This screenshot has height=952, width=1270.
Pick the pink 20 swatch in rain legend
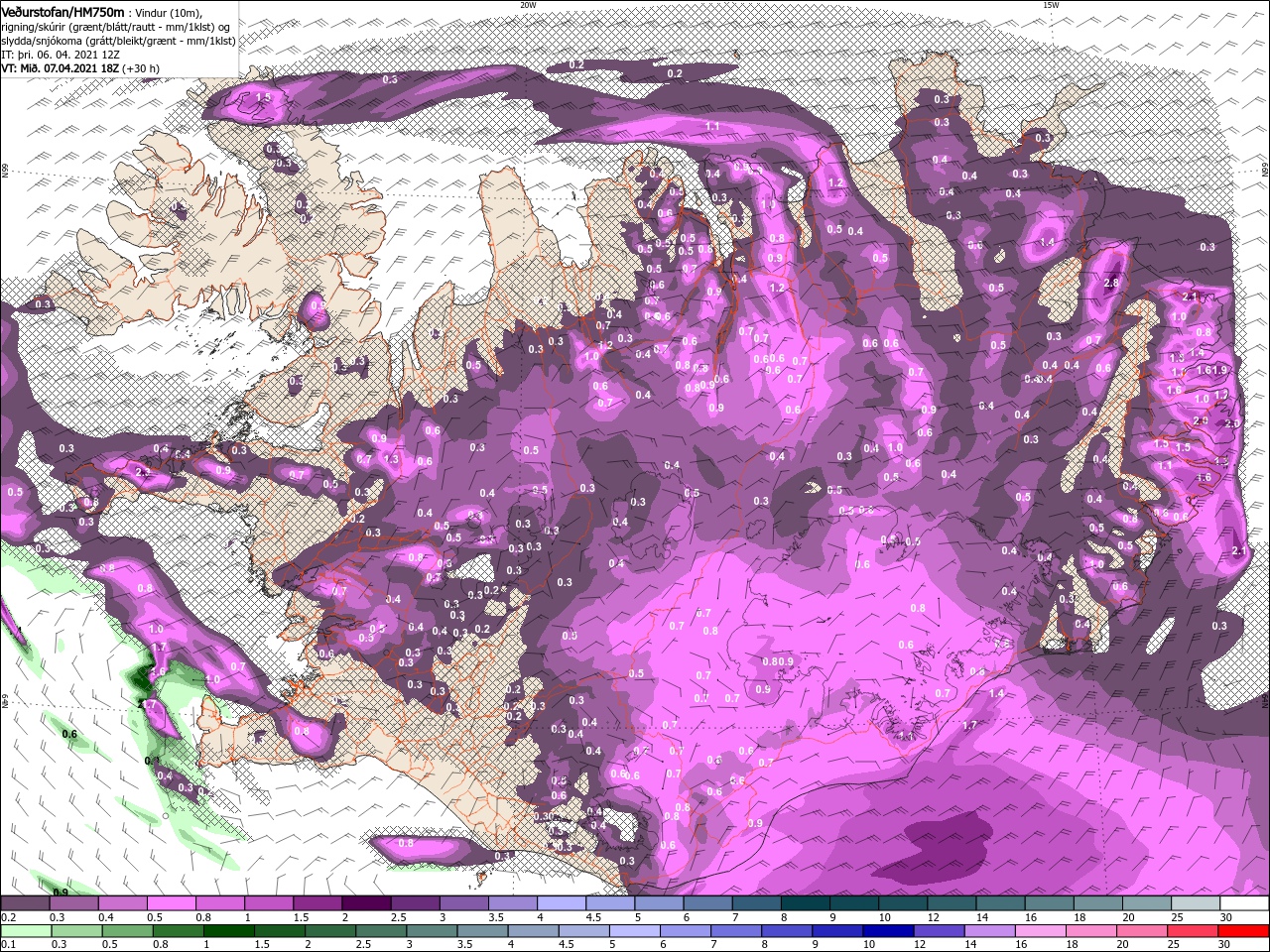tap(1142, 931)
